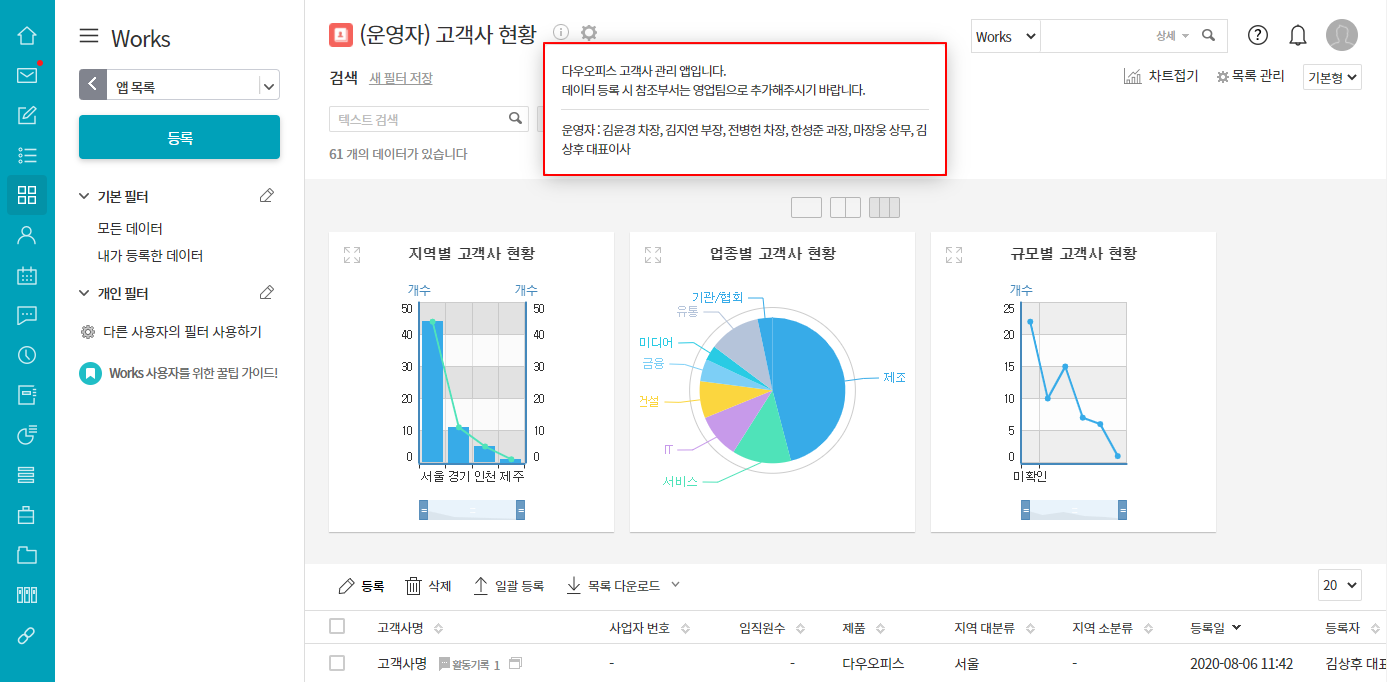Screen dimensions: 1387x682
Task: Toggle the select-all checkbox in table header
Action: pyautogui.click(x=337, y=626)
